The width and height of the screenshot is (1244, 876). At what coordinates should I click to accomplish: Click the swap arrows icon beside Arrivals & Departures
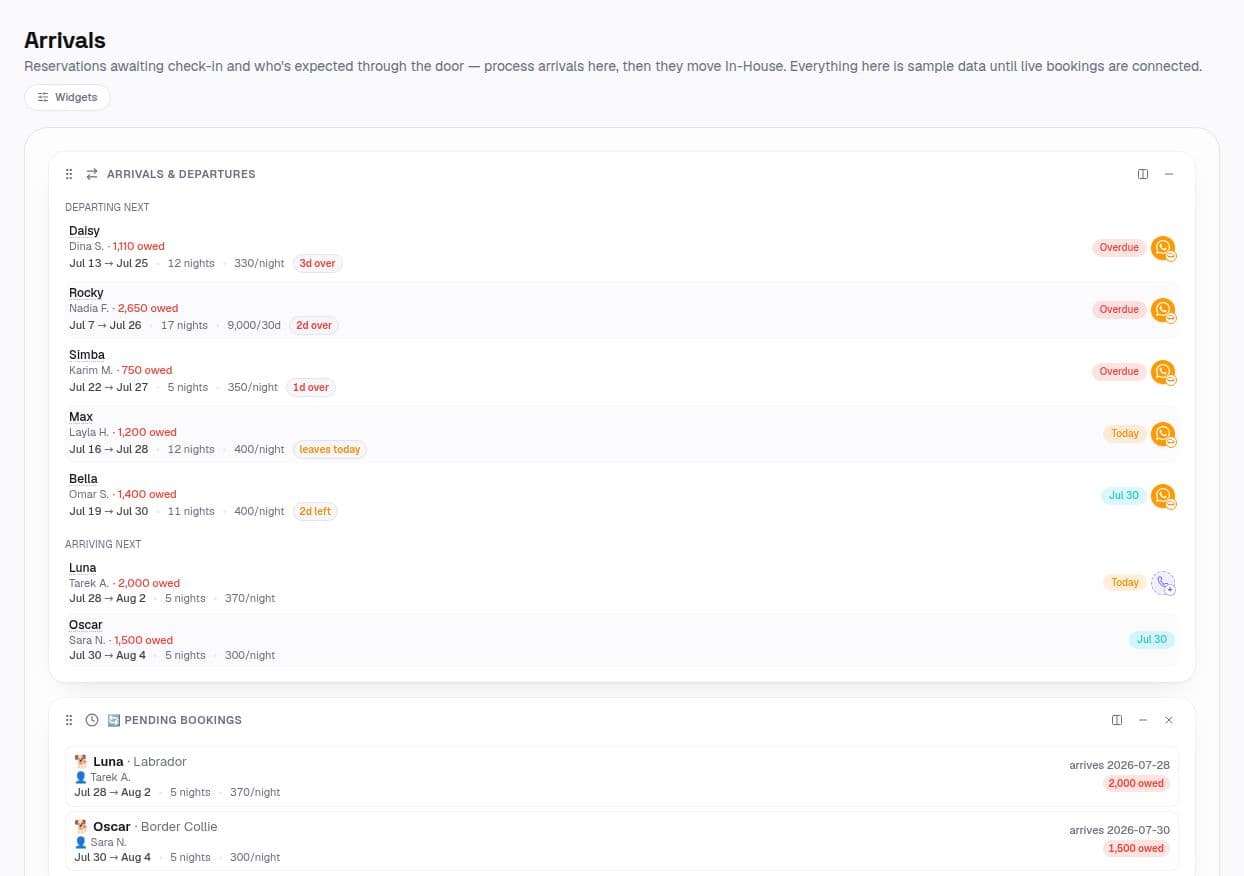point(92,174)
